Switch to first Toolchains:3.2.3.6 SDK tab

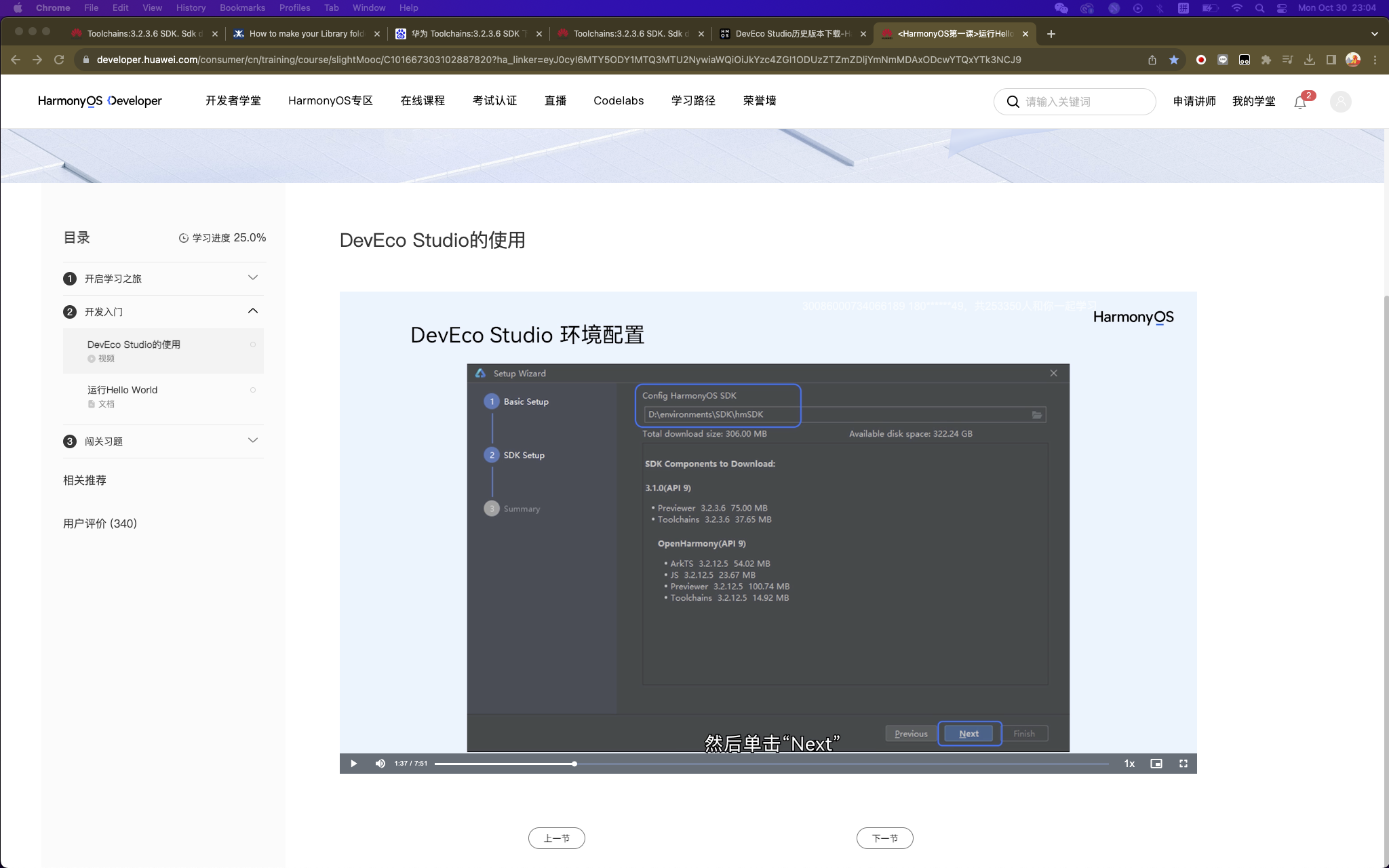144,33
